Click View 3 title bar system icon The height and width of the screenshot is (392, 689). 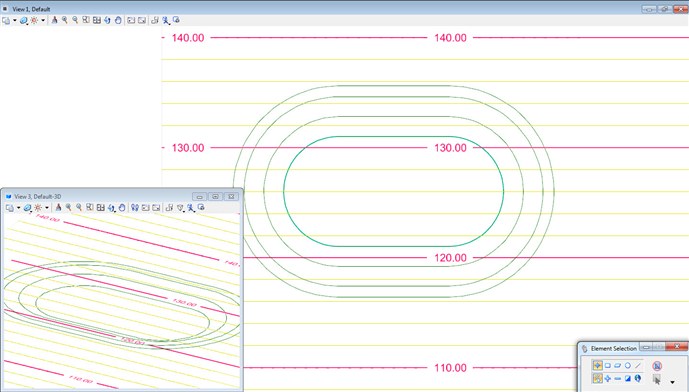click(x=8, y=196)
